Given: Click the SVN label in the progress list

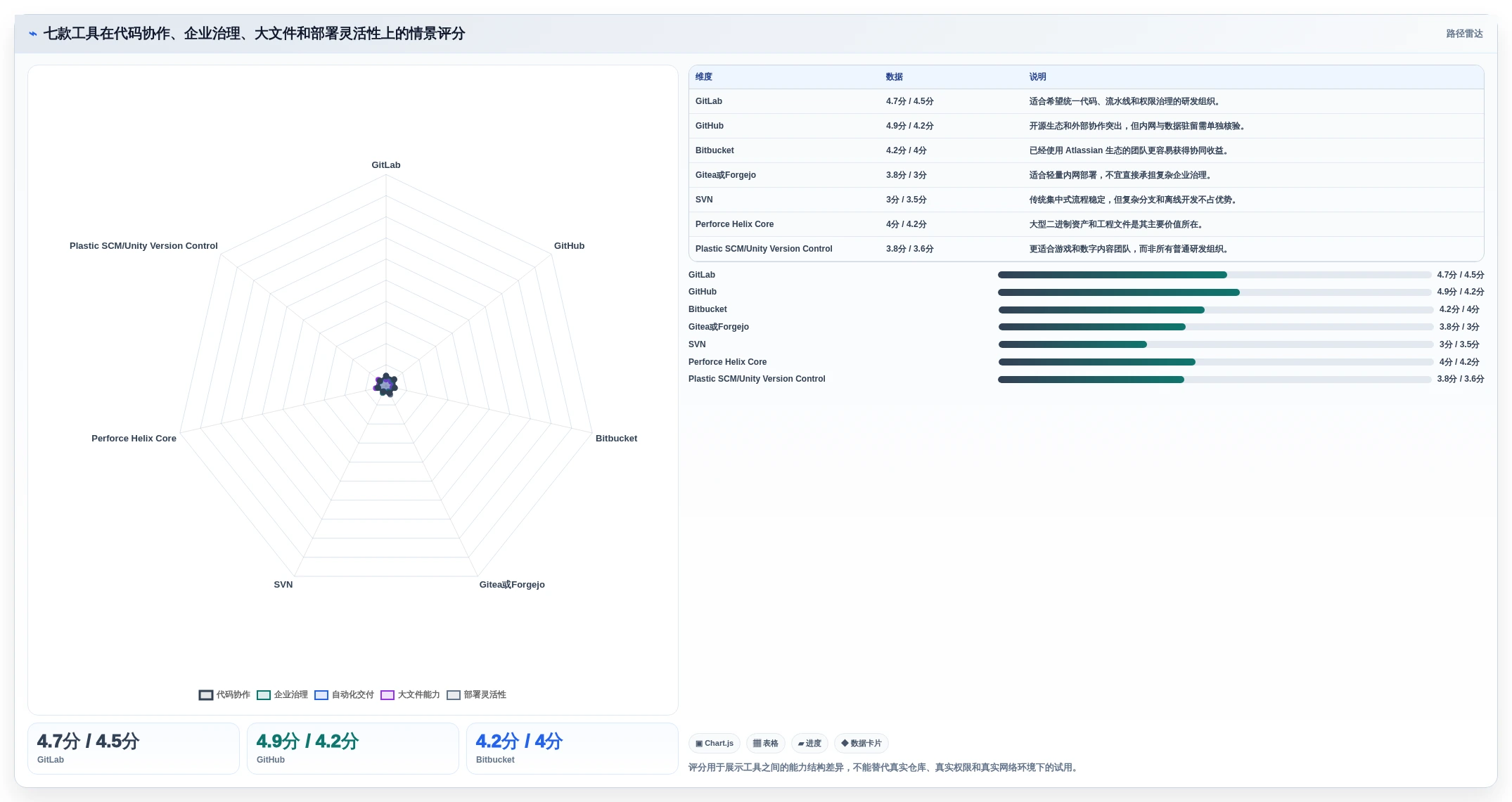Looking at the screenshot, I should (x=697, y=344).
